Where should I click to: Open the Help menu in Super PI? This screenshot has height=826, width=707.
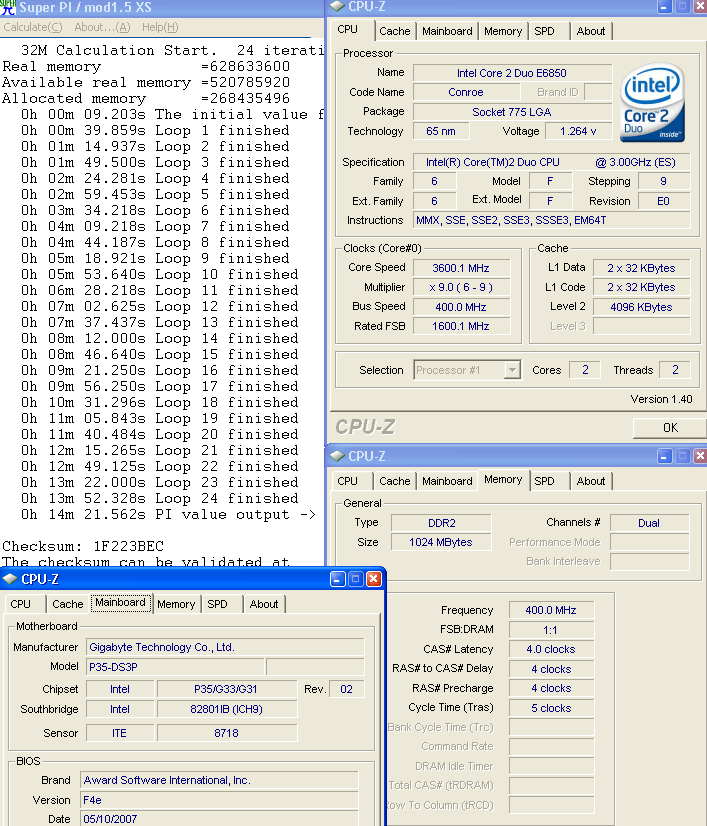(160, 27)
